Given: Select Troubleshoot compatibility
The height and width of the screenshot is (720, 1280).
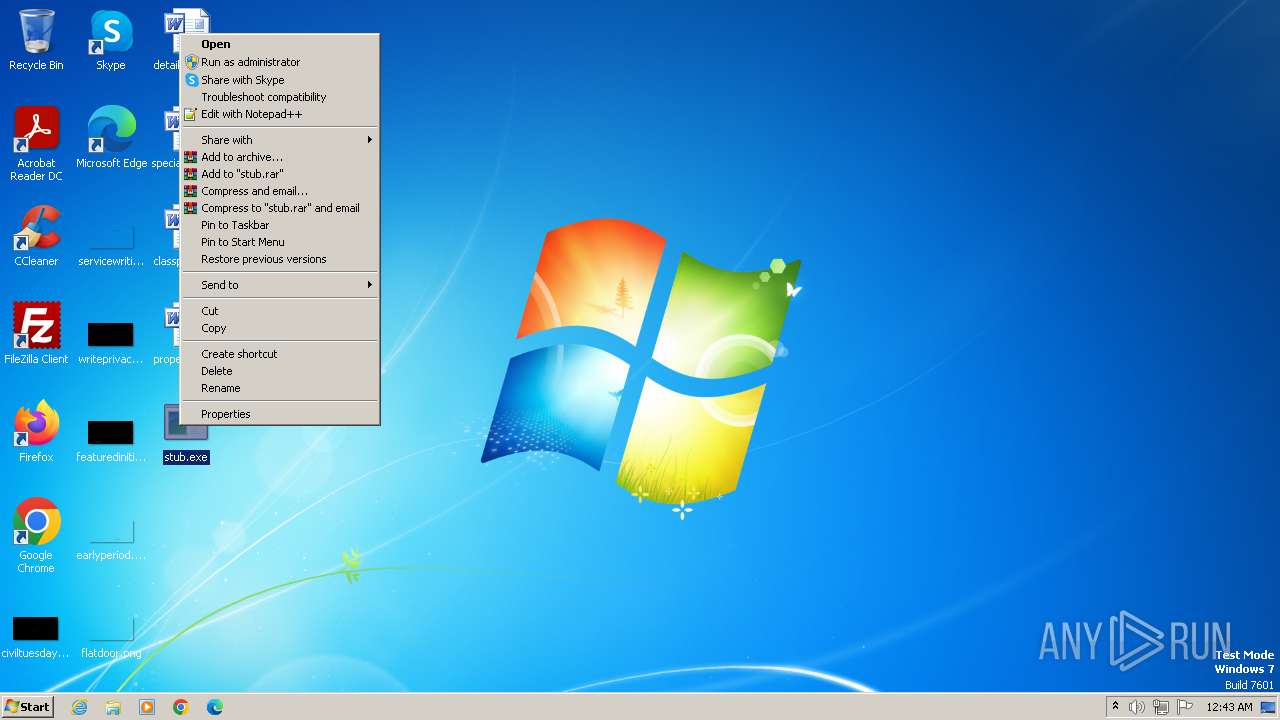Looking at the screenshot, I should [x=280, y=97].
